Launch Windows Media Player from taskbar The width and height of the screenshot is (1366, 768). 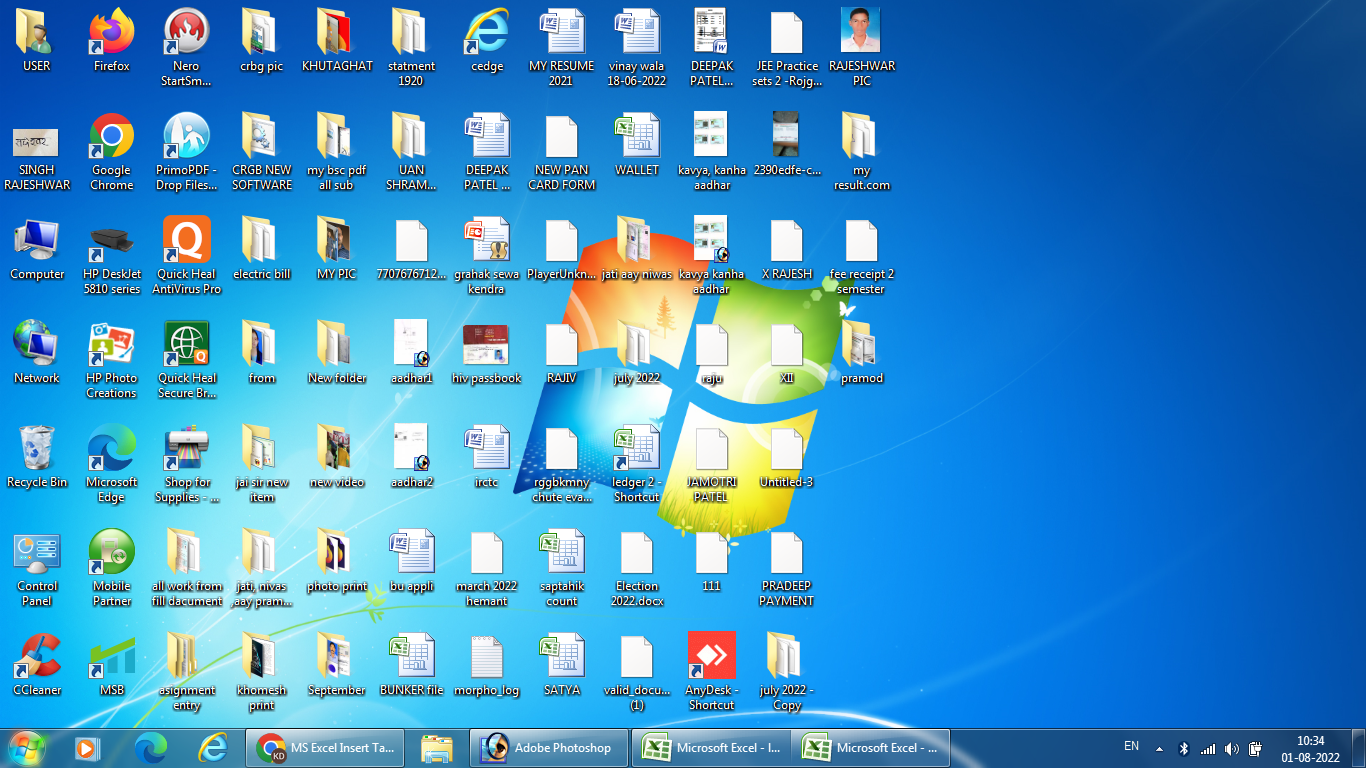pyautogui.click(x=88, y=747)
